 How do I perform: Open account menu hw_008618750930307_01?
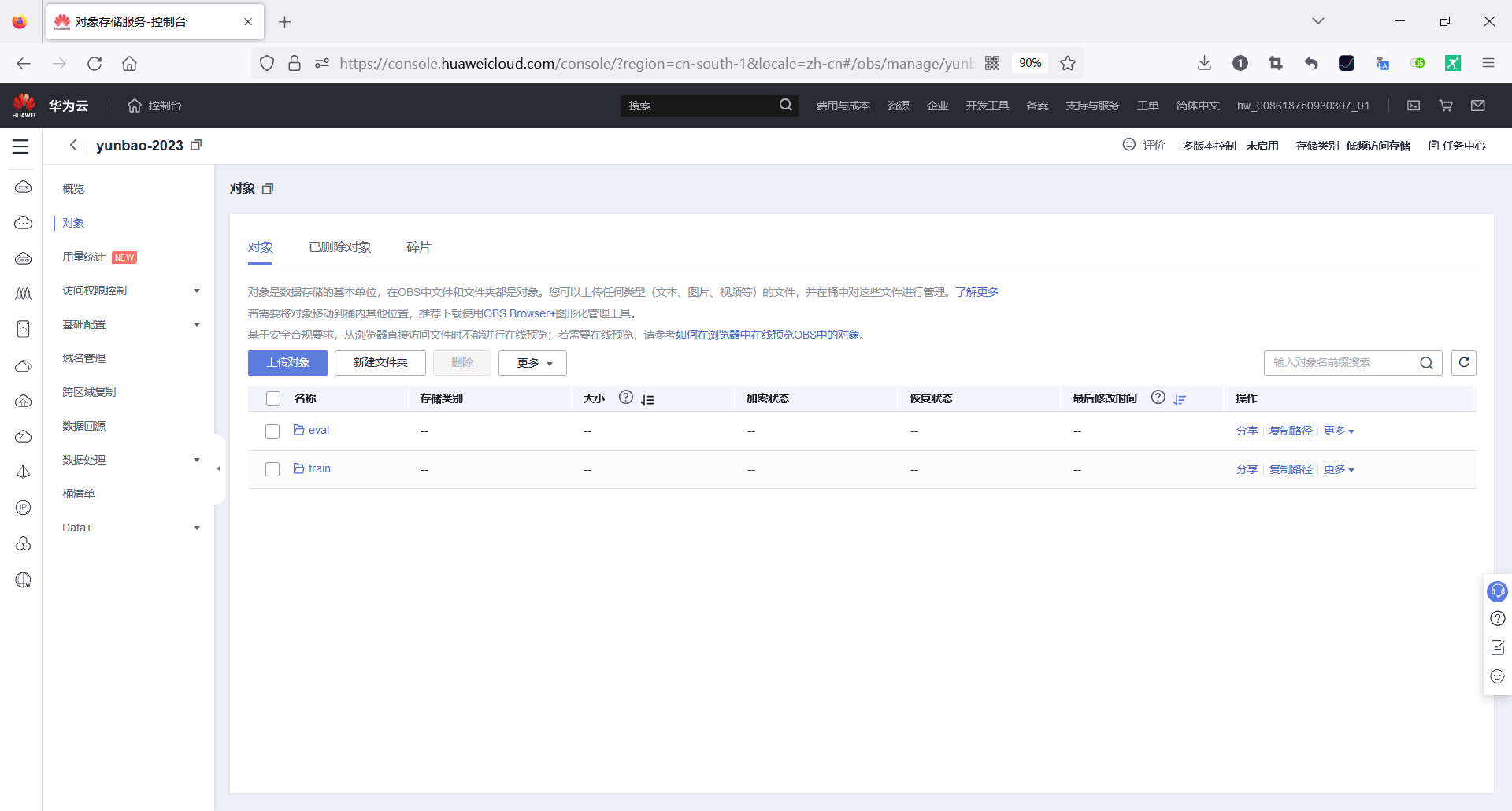[x=1303, y=106]
